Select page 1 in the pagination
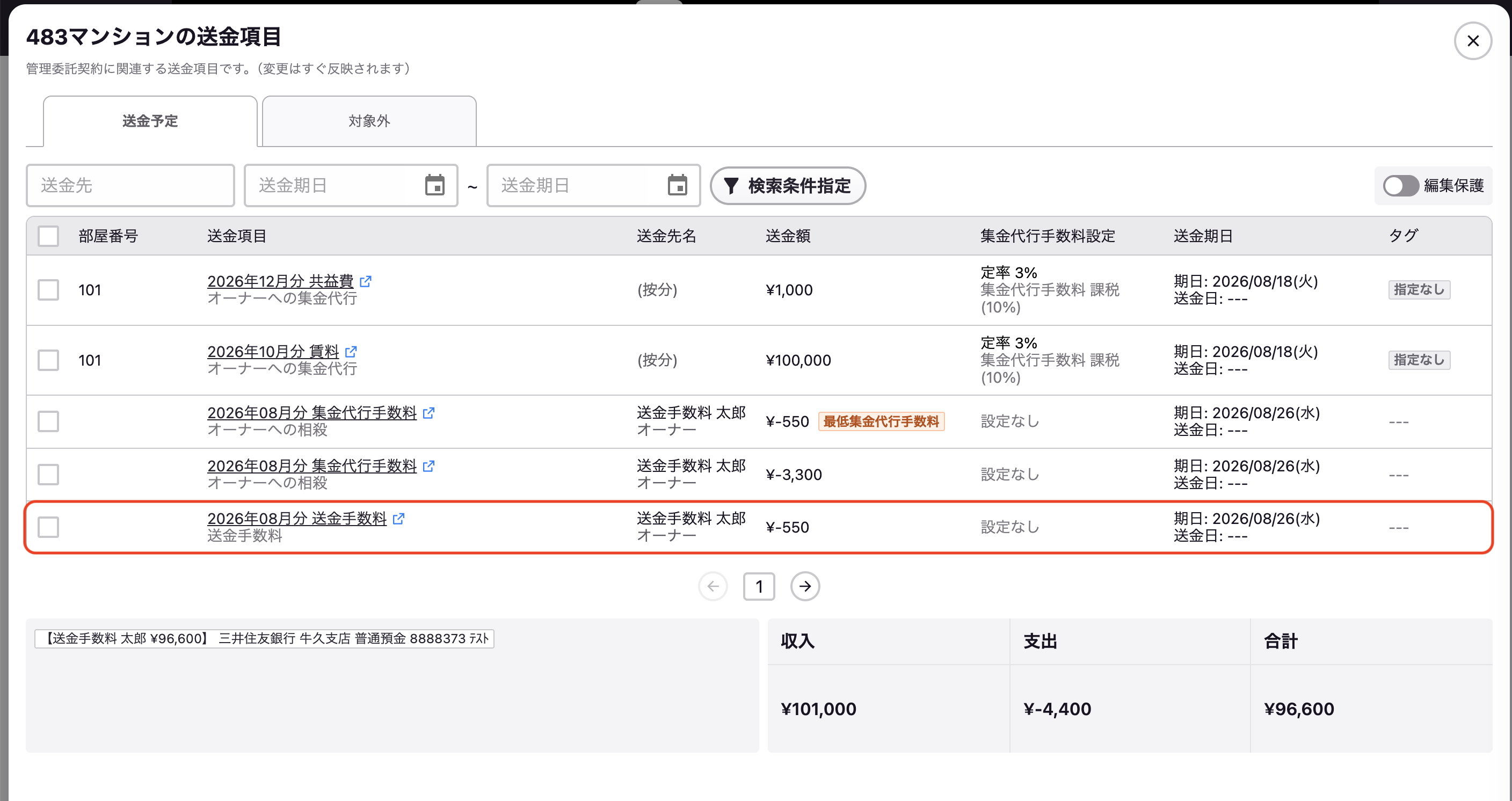This screenshot has width=1512, height=801. (x=759, y=586)
